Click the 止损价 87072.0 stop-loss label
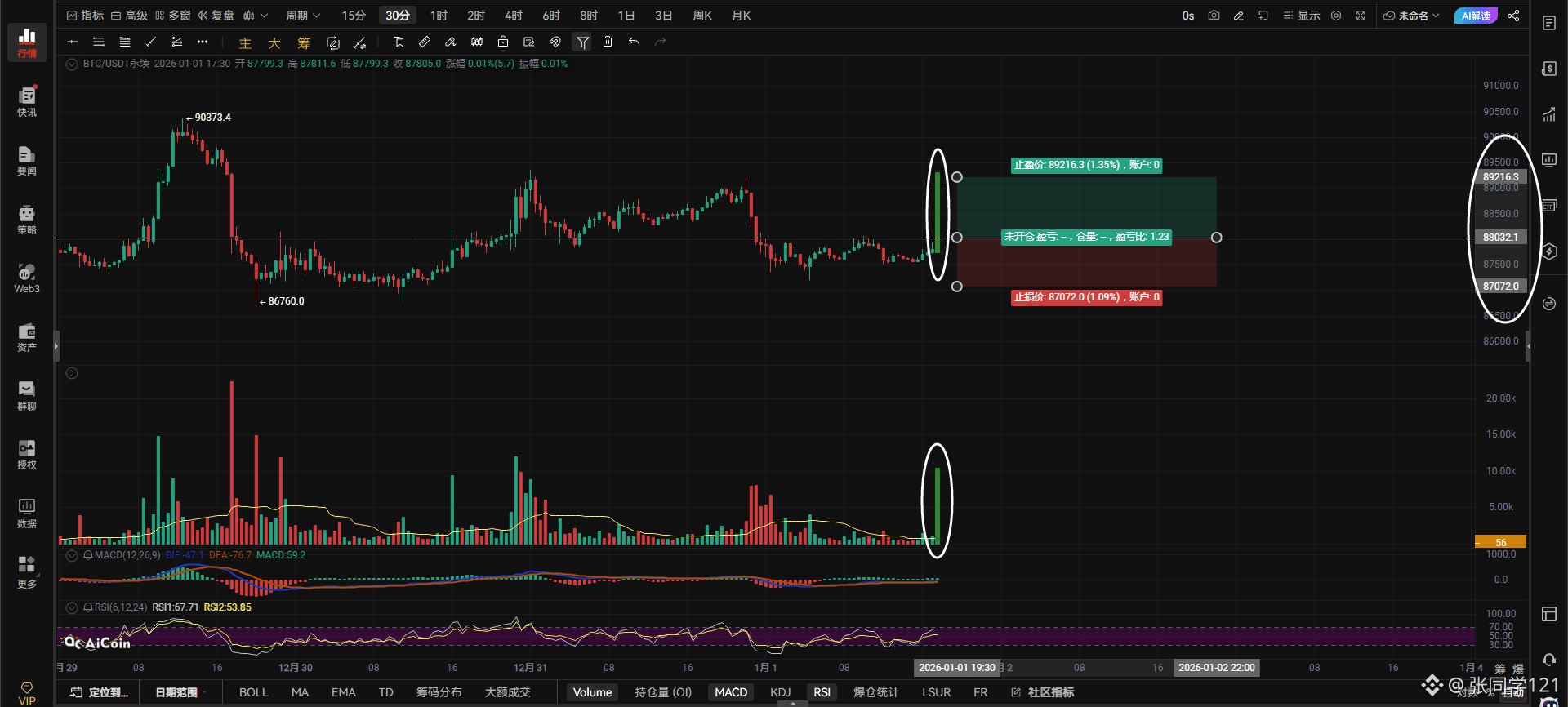1568x707 pixels. pyautogui.click(x=1086, y=297)
